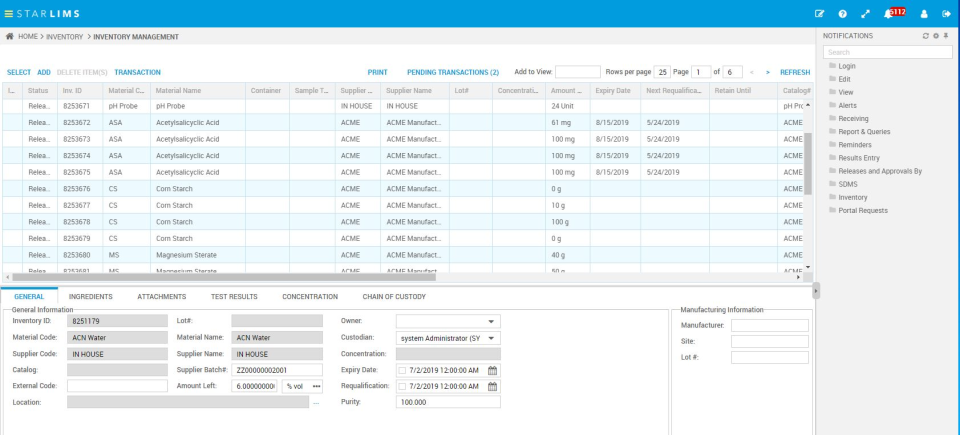The image size is (960, 435).
Task: Expand the Owner dropdown
Action: tap(491, 322)
